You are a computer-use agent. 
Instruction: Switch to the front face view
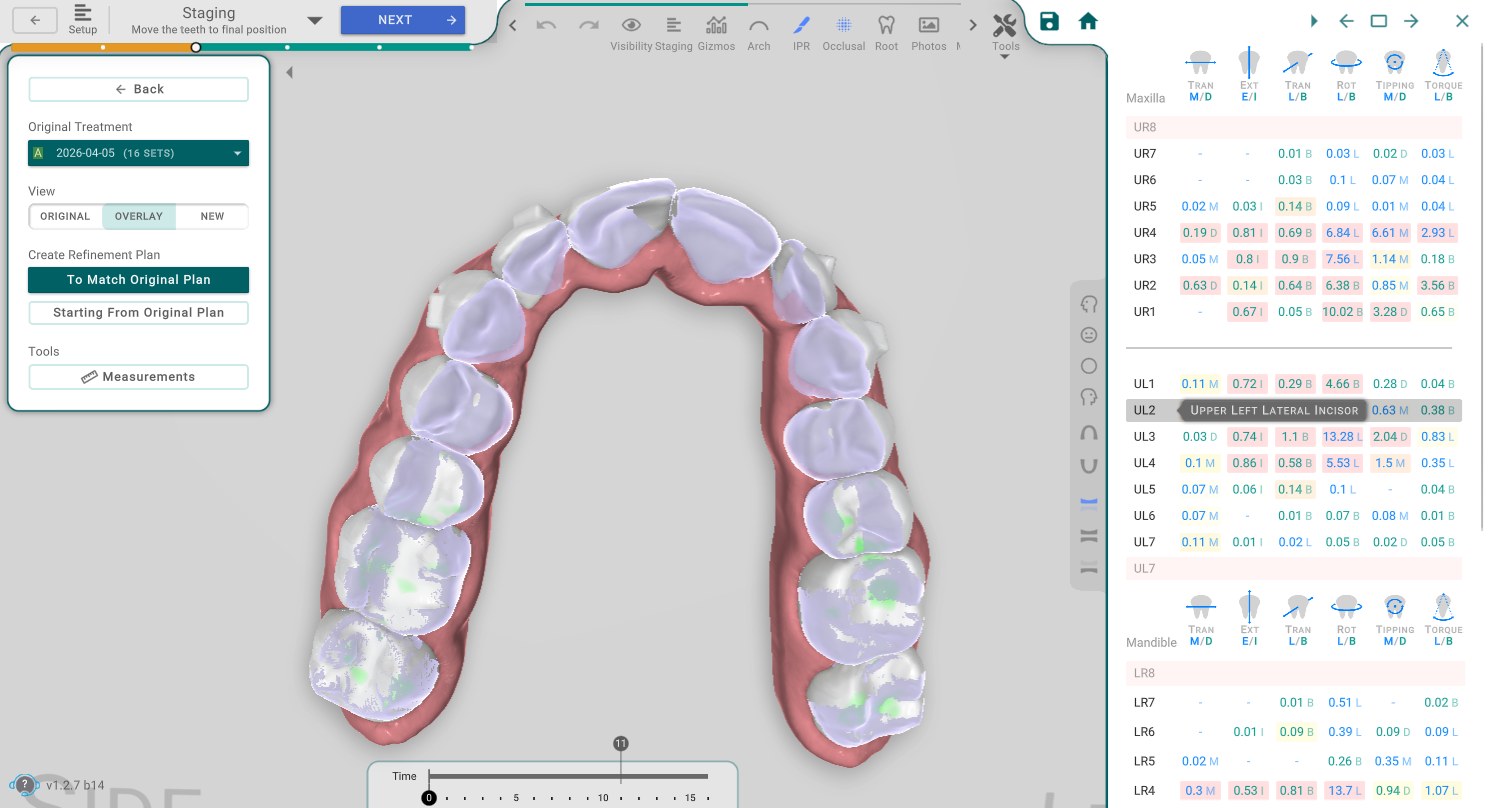tap(1089, 335)
